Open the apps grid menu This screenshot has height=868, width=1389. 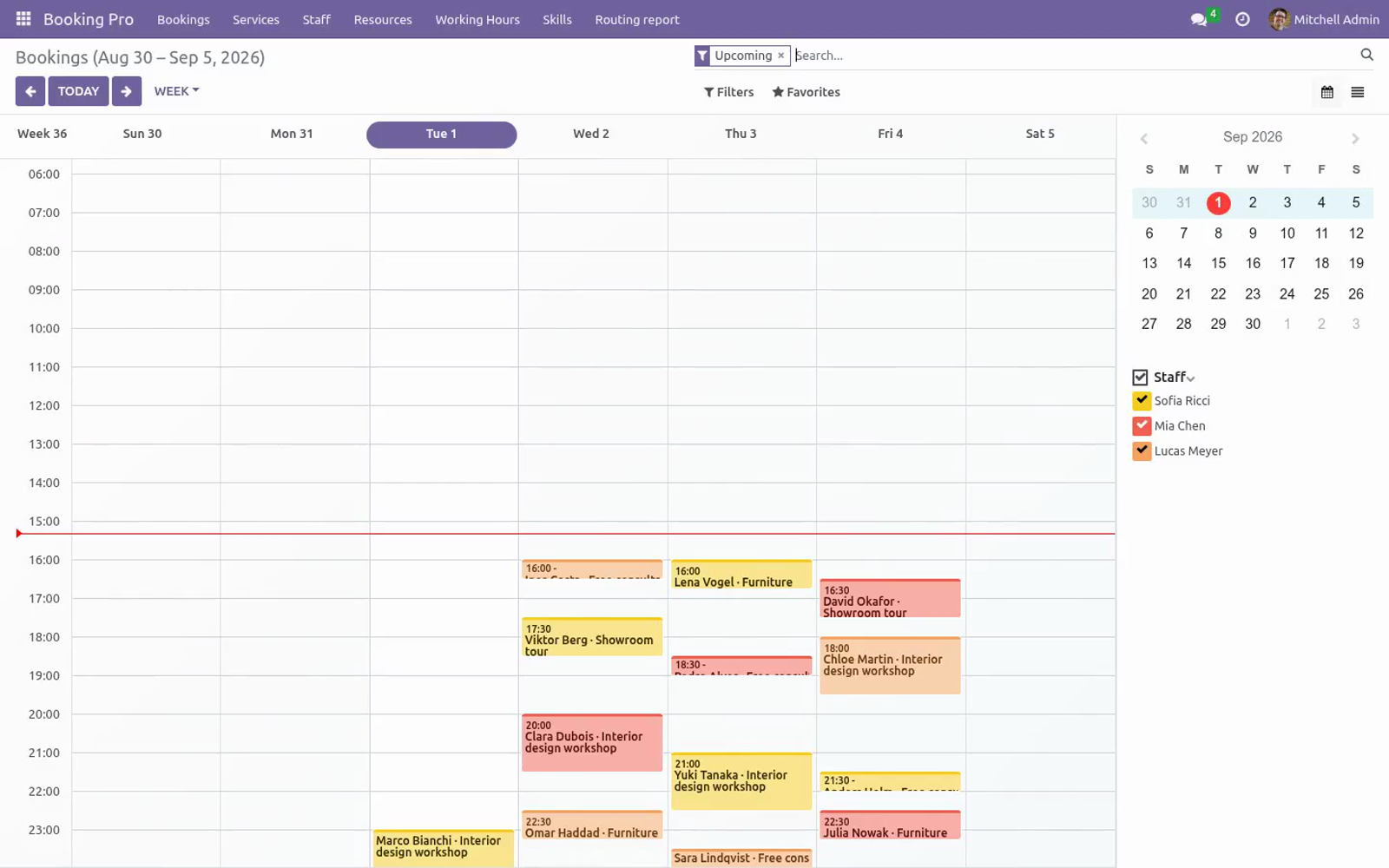23,19
